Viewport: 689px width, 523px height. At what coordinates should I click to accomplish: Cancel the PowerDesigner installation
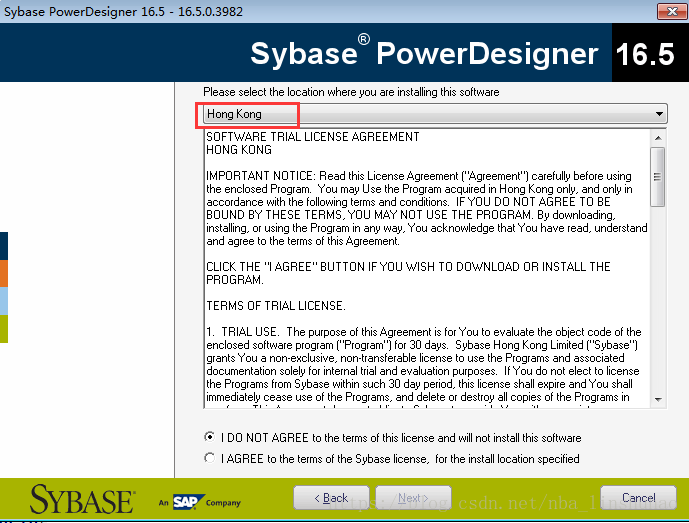coord(638,498)
